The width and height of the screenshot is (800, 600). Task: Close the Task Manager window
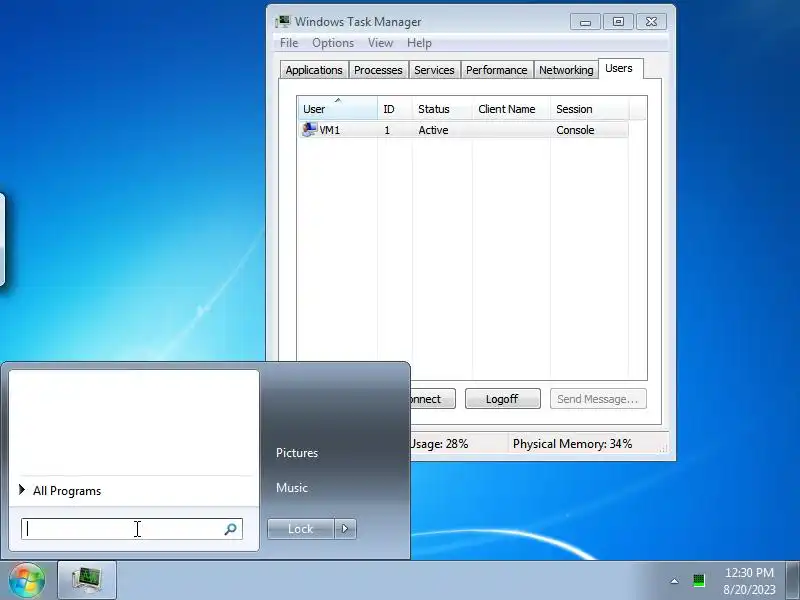pyautogui.click(x=651, y=22)
